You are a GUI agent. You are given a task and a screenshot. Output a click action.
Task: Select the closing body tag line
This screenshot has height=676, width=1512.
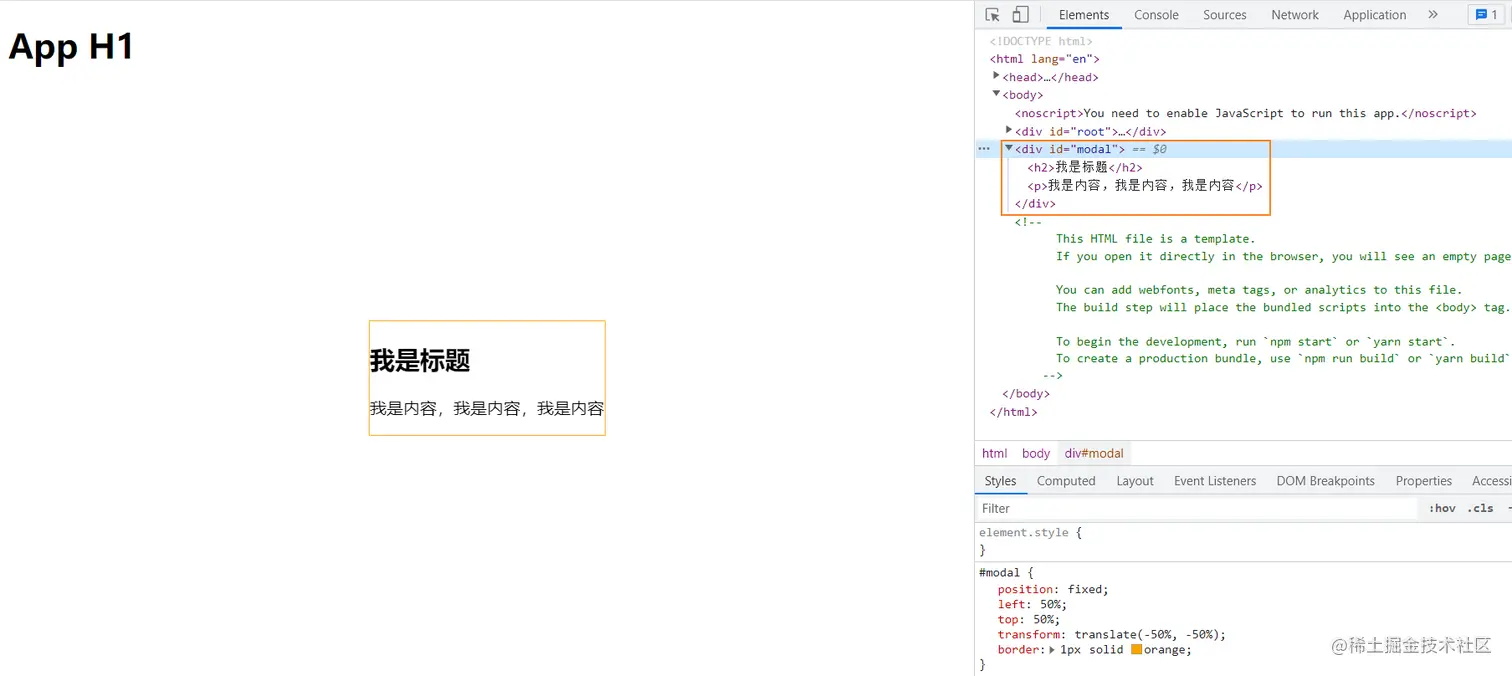click(1026, 393)
